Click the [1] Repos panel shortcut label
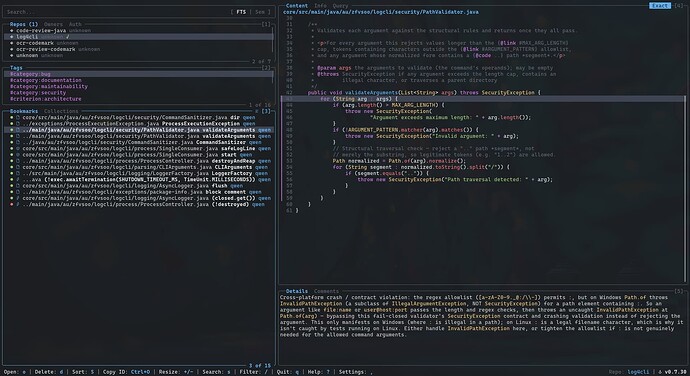 (266, 24)
